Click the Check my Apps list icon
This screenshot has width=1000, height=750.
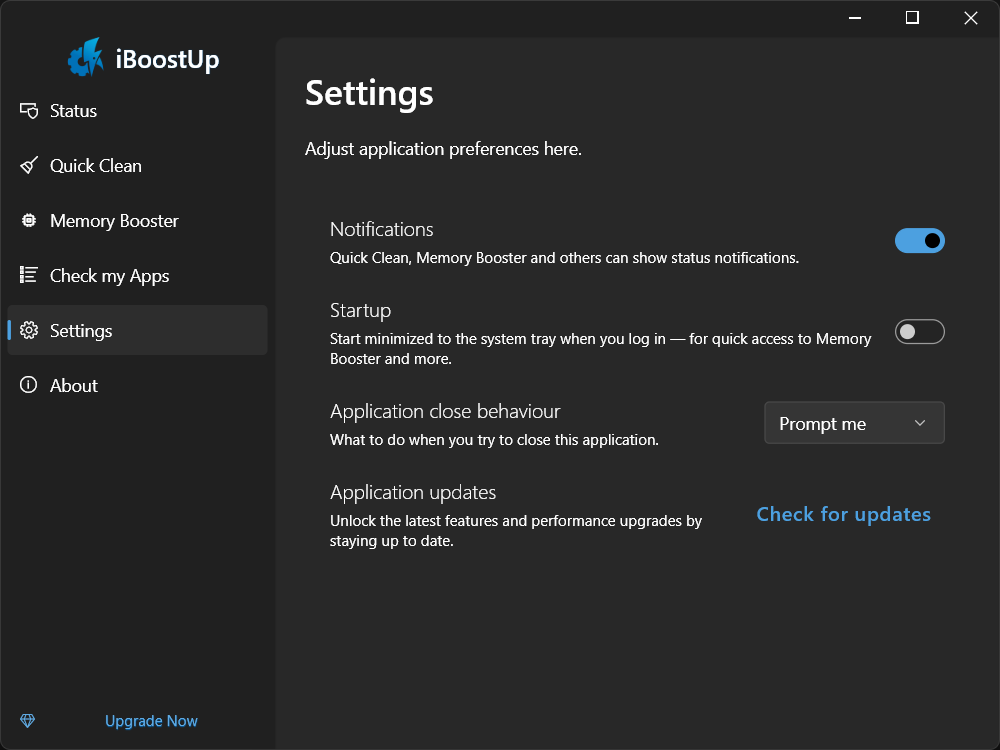coord(29,275)
